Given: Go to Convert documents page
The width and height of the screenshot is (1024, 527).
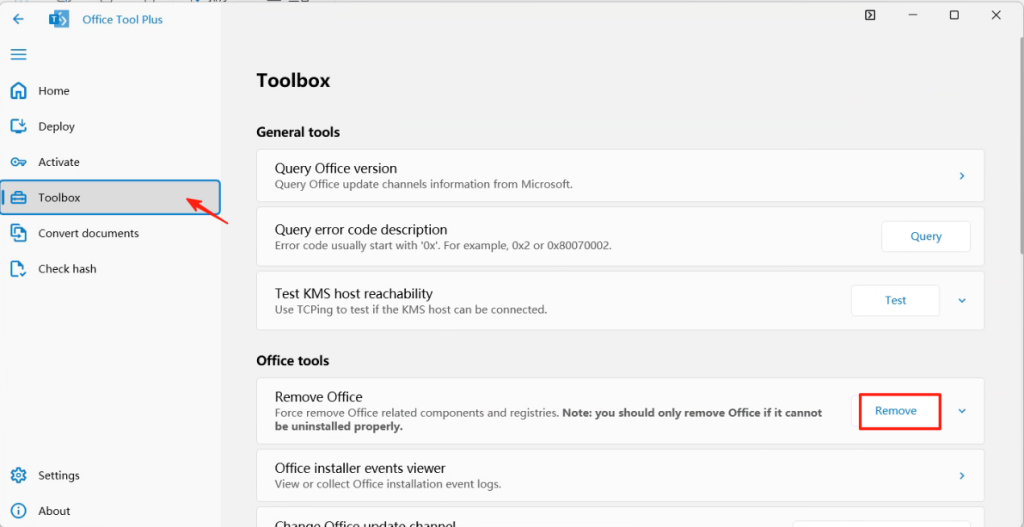Looking at the screenshot, I should coord(88,233).
